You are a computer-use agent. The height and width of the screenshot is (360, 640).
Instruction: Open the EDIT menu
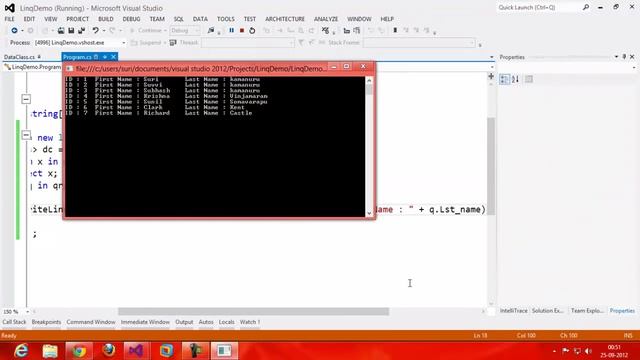(x=29, y=19)
